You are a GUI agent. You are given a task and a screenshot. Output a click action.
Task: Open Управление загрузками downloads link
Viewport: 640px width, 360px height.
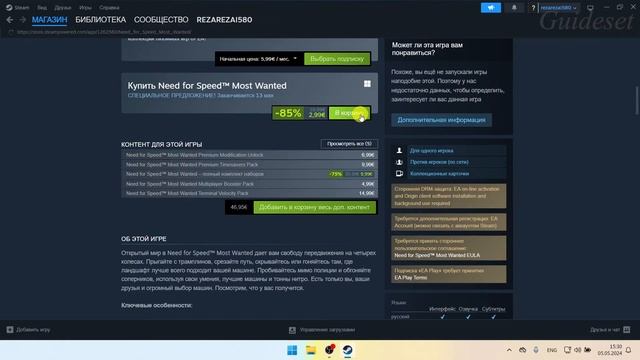point(327,330)
